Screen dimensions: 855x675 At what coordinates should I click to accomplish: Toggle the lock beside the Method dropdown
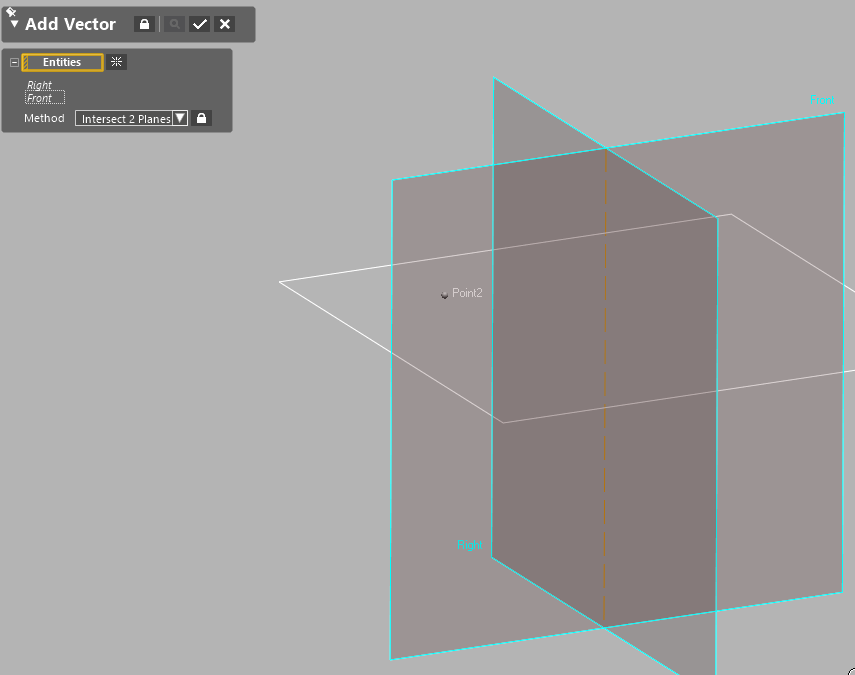tap(201, 117)
